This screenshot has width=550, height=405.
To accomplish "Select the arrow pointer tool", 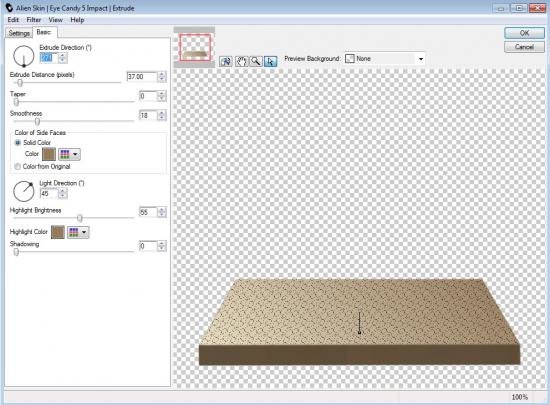I will 270,61.
